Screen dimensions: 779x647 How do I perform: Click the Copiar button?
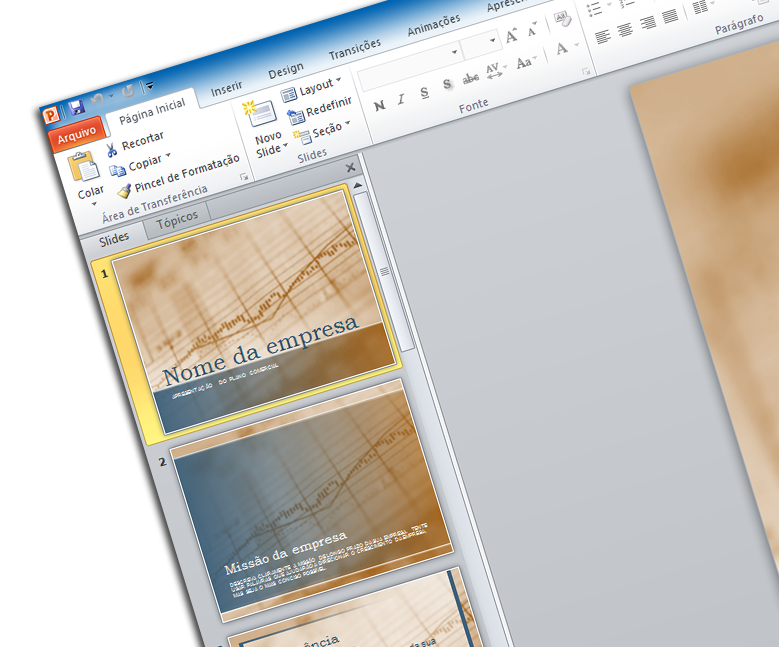[x=139, y=164]
